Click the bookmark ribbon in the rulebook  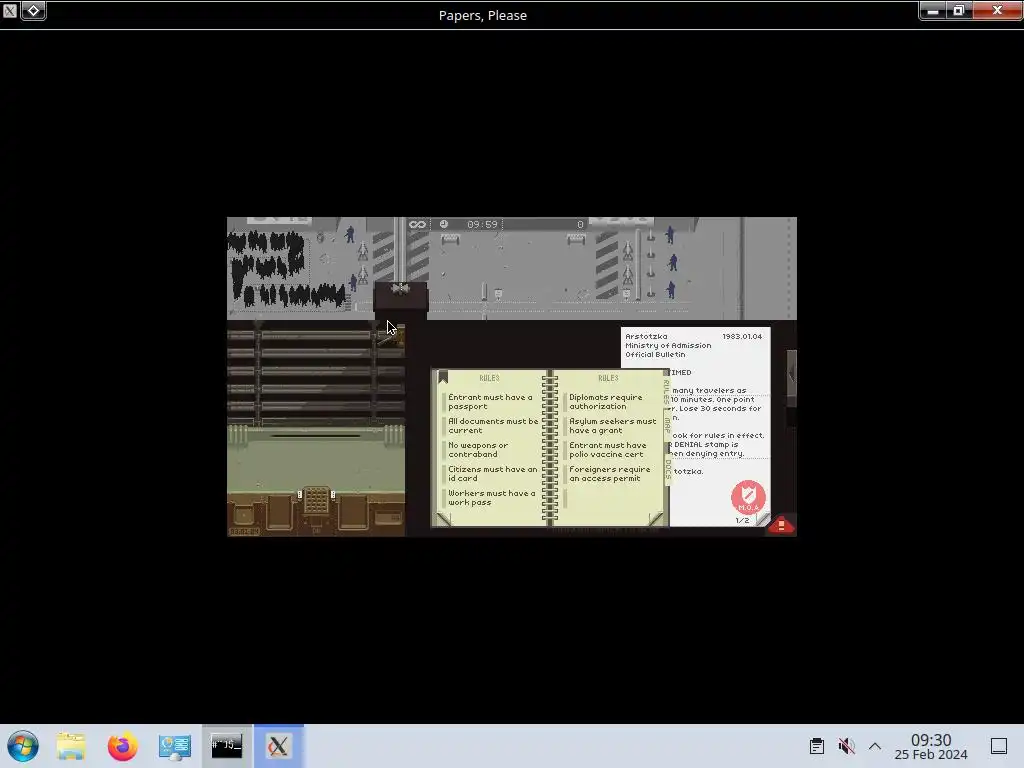point(443,377)
